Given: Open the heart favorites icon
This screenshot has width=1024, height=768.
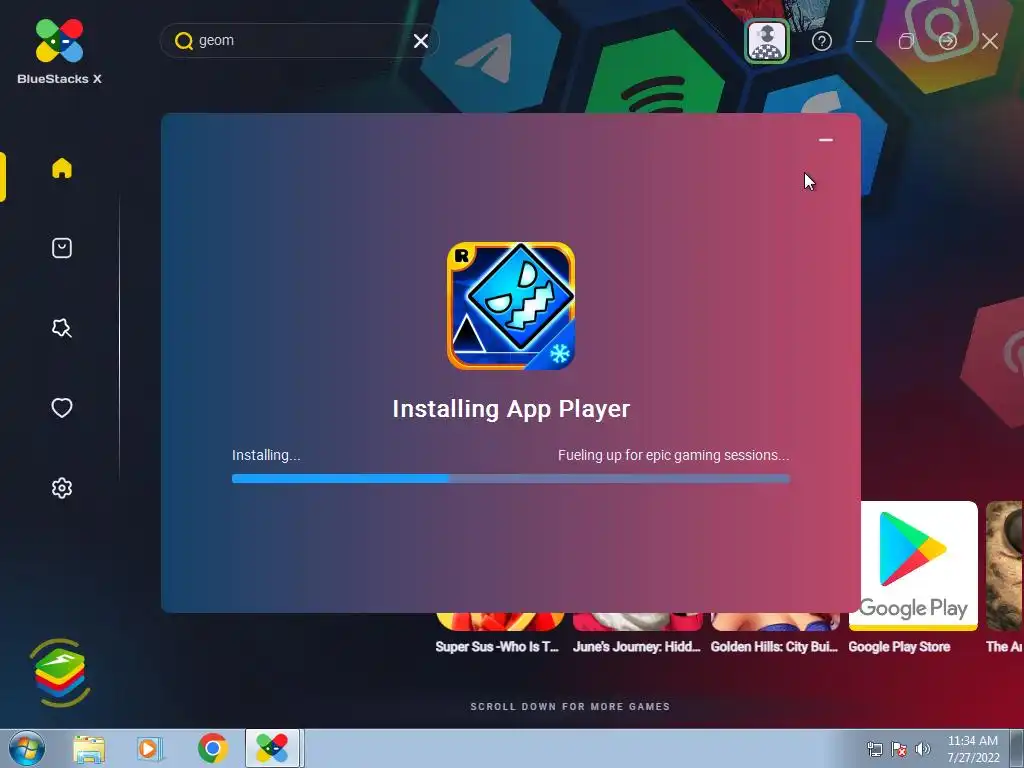Looking at the screenshot, I should coord(62,408).
